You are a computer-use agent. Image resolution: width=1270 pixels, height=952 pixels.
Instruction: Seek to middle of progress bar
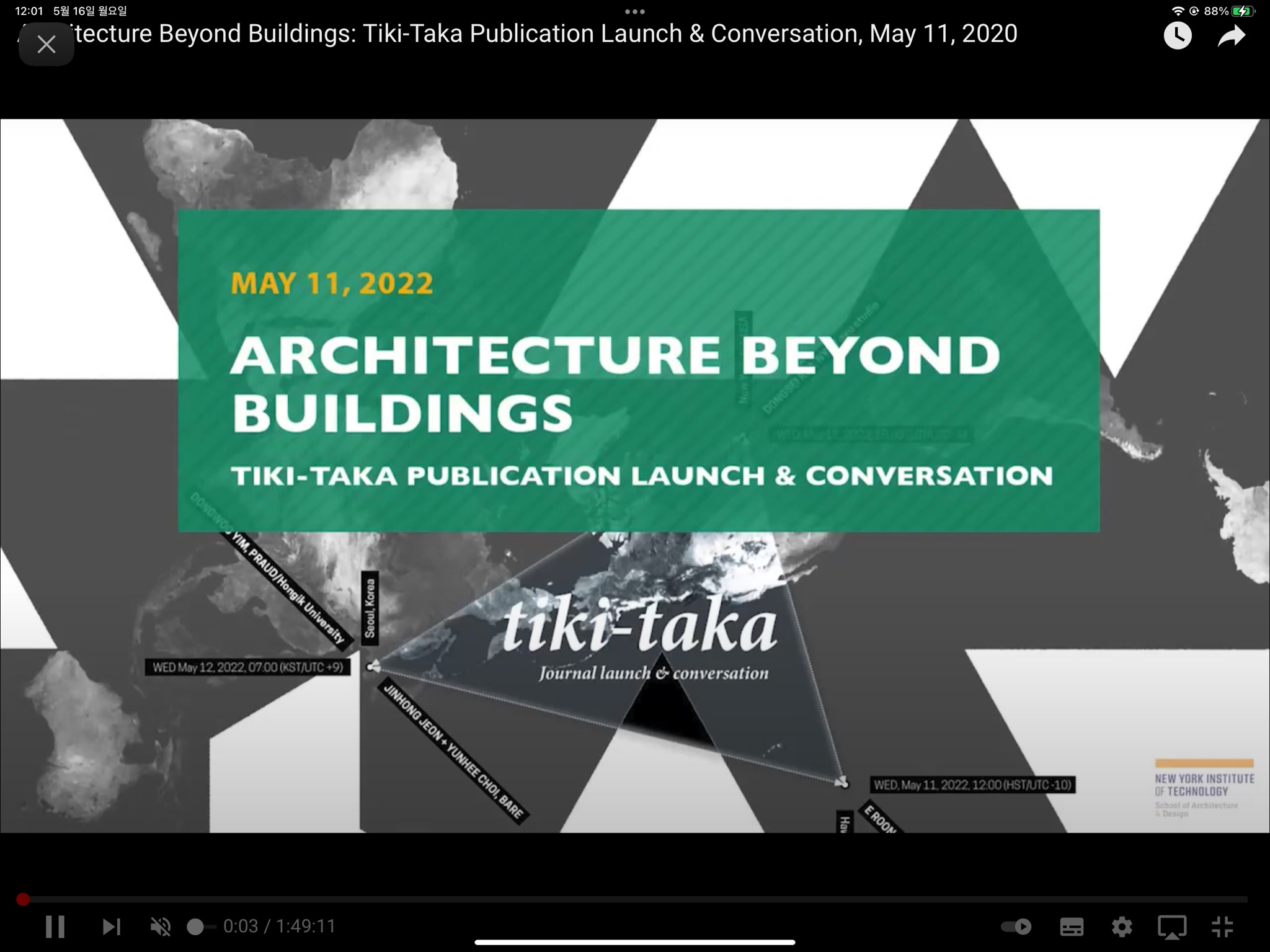pos(635,899)
